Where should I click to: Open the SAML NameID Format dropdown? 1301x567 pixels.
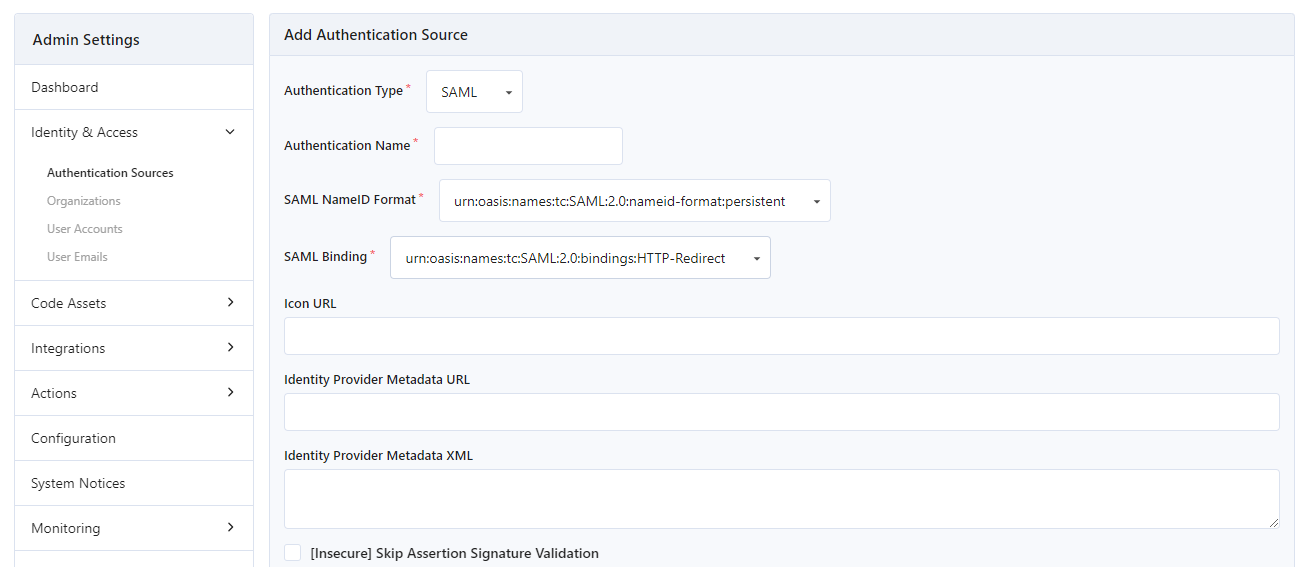pyautogui.click(x=634, y=201)
